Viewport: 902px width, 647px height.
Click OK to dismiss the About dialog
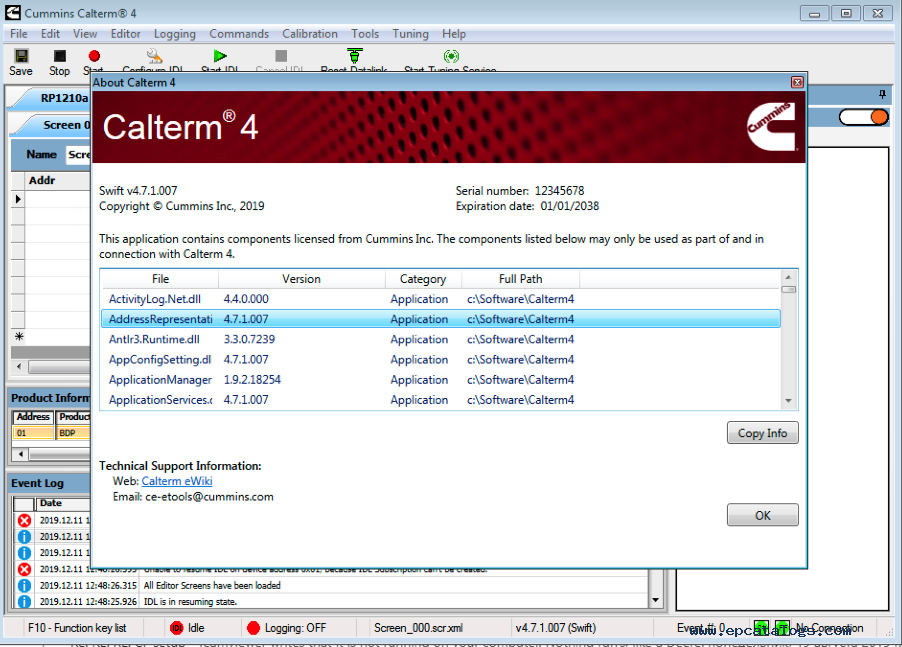point(762,515)
